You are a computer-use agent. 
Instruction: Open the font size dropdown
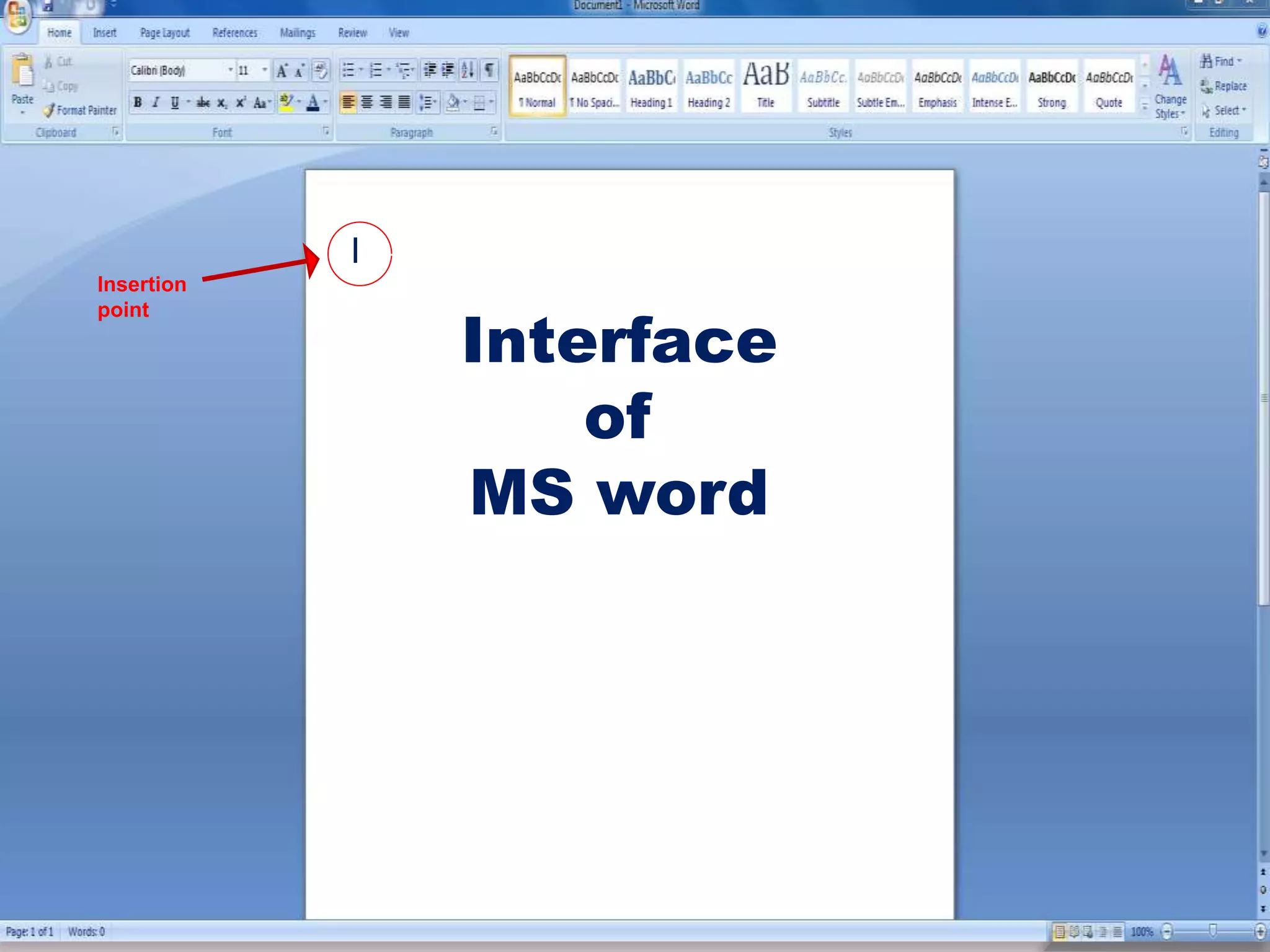(x=265, y=70)
